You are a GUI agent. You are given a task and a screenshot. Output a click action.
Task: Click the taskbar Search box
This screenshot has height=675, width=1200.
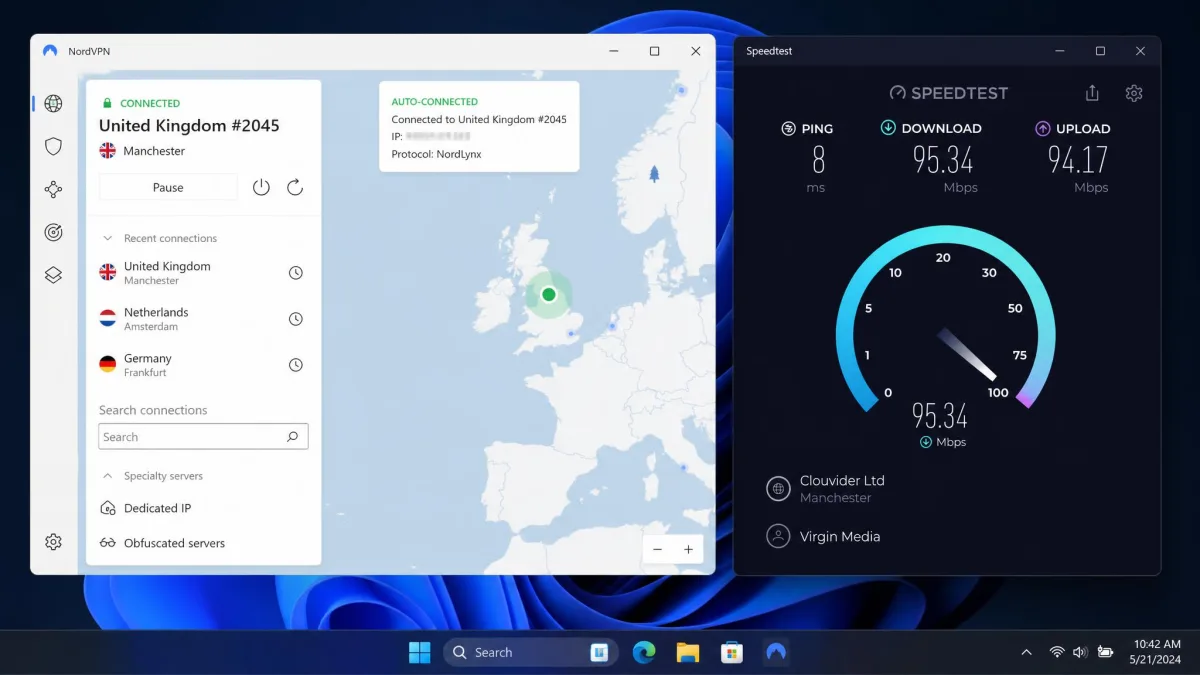[x=531, y=652]
